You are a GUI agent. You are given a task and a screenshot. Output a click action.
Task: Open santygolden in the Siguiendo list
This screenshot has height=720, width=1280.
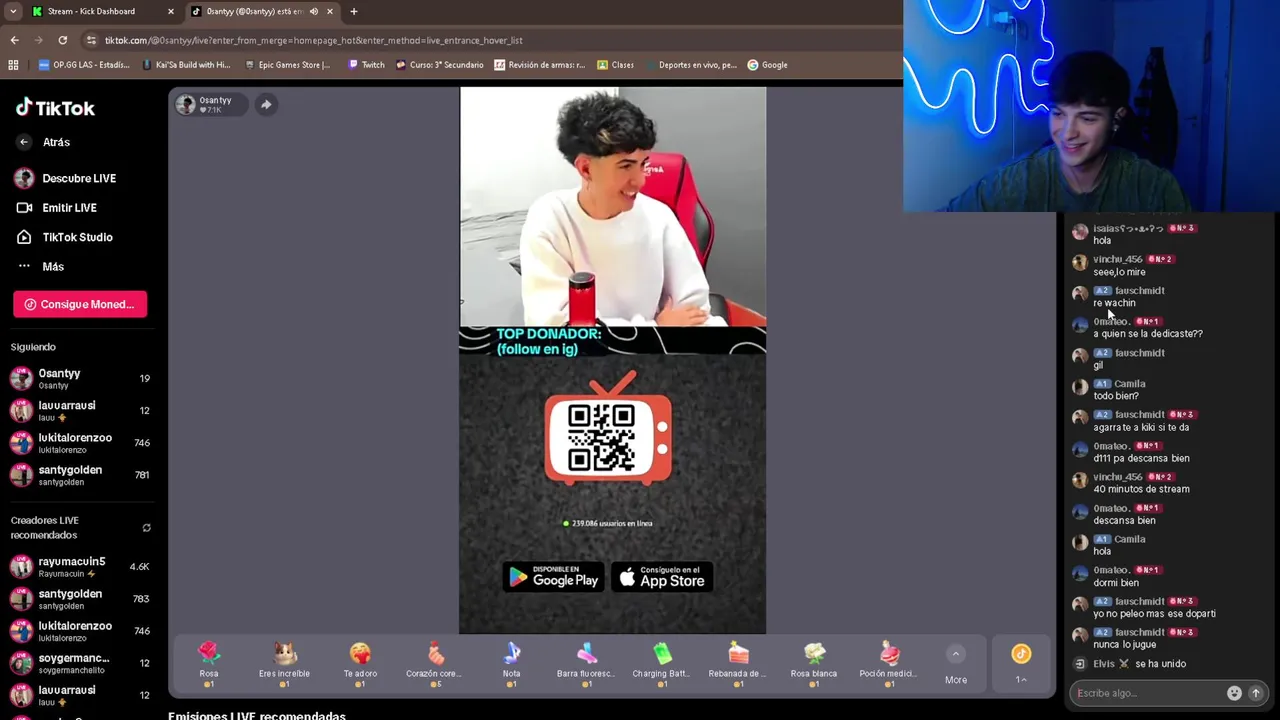tap(78, 475)
